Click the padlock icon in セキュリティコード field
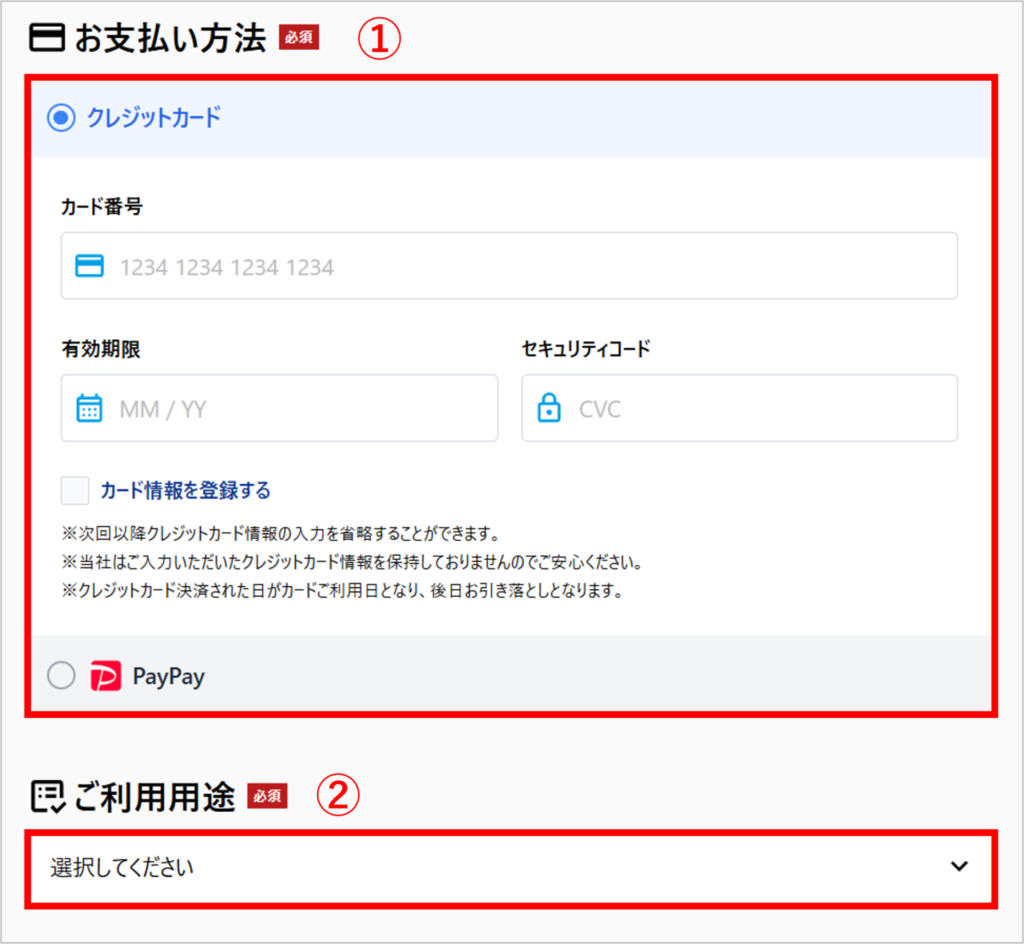 pos(548,408)
